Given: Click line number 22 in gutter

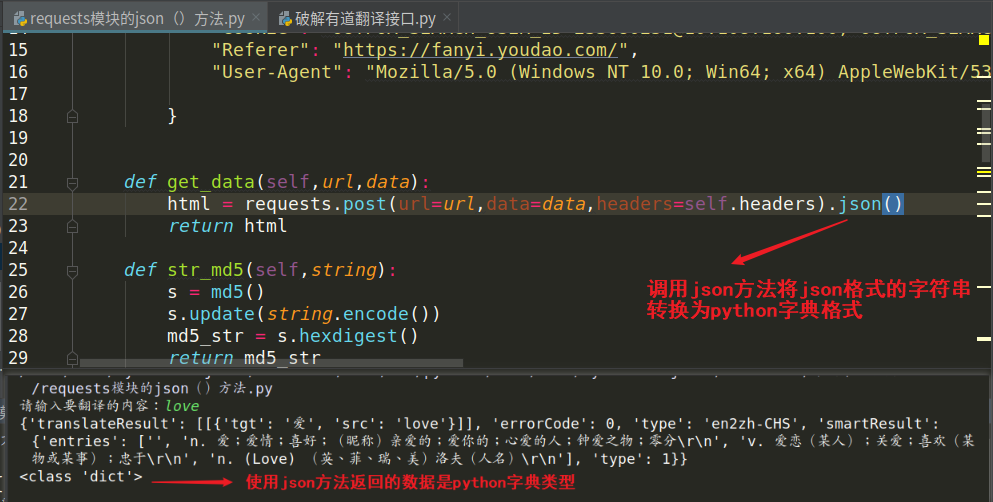Looking at the screenshot, I should [18, 204].
